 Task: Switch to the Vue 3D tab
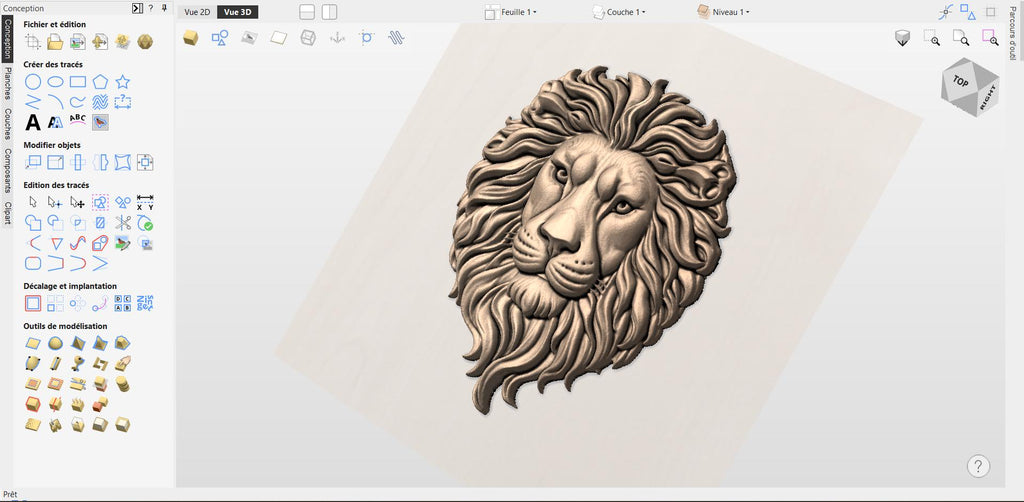tap(237, 12)
